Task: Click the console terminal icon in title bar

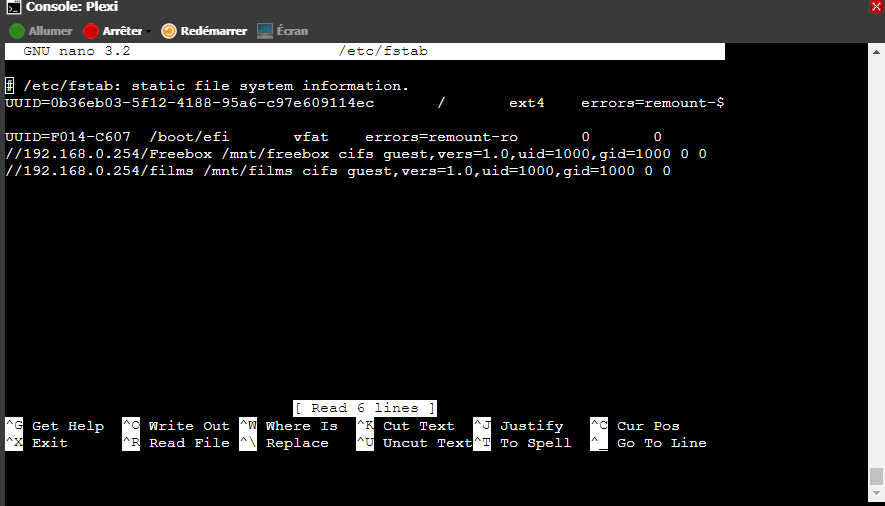Action: coord(14,7)
